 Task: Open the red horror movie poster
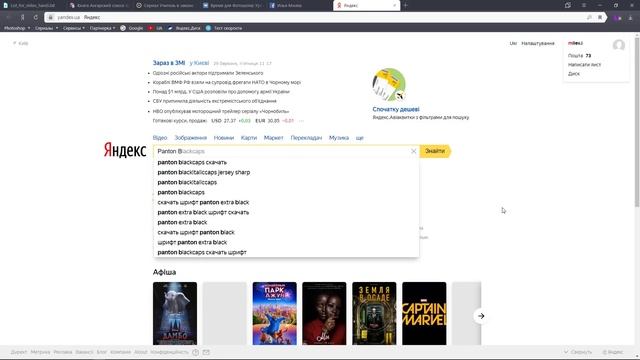[324, 313]
